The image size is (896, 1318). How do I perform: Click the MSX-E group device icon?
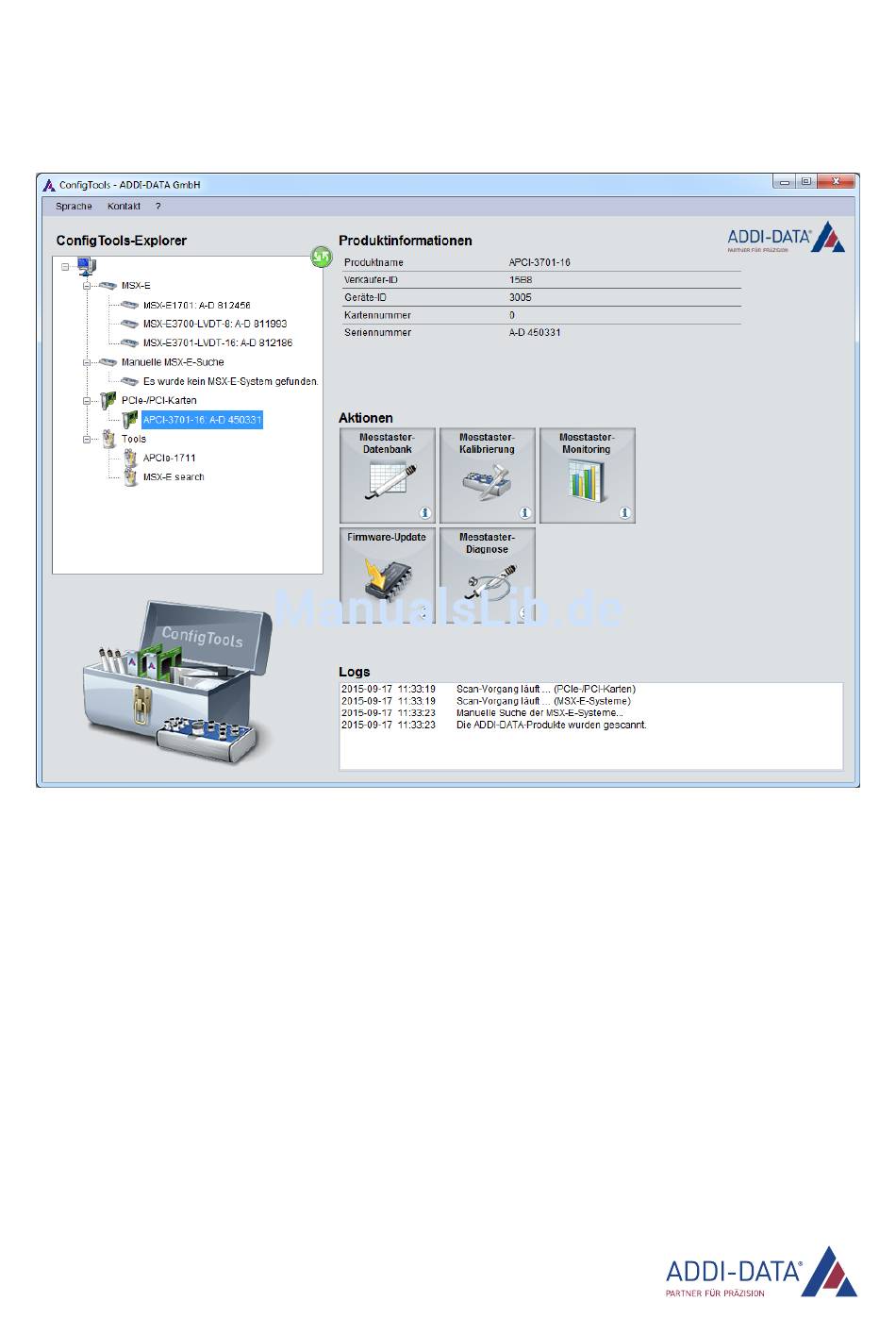[108, 285]
